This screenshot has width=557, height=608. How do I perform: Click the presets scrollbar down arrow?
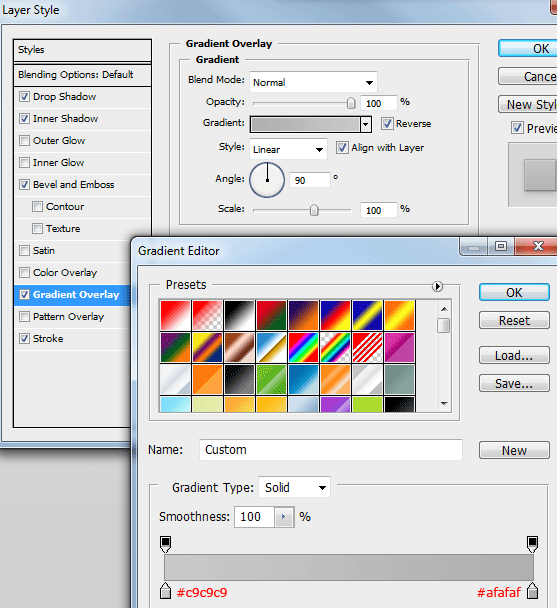point(444,404)
